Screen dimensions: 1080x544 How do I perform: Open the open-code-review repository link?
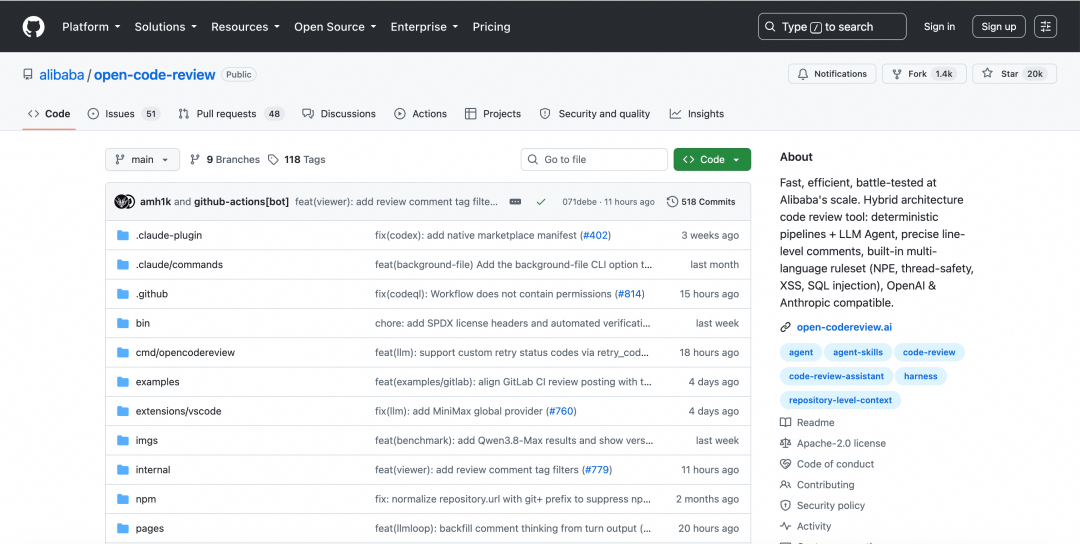click(x=154, y=75)
